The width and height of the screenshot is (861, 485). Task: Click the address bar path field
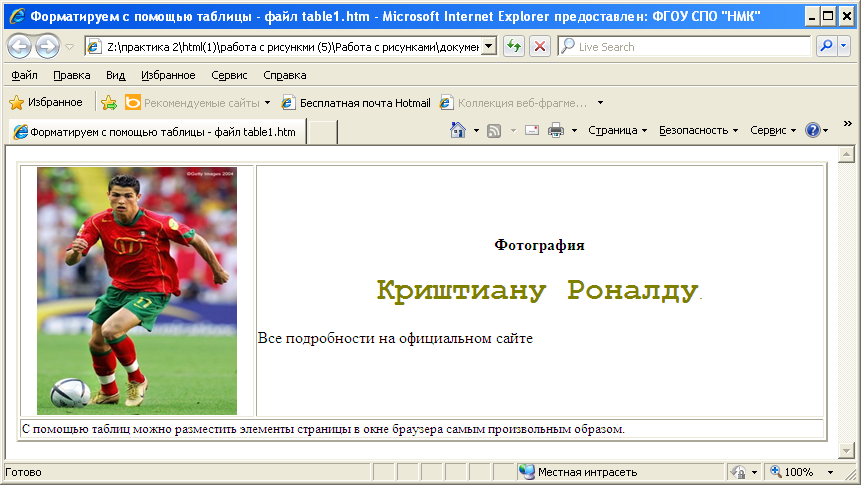point(283,47)
